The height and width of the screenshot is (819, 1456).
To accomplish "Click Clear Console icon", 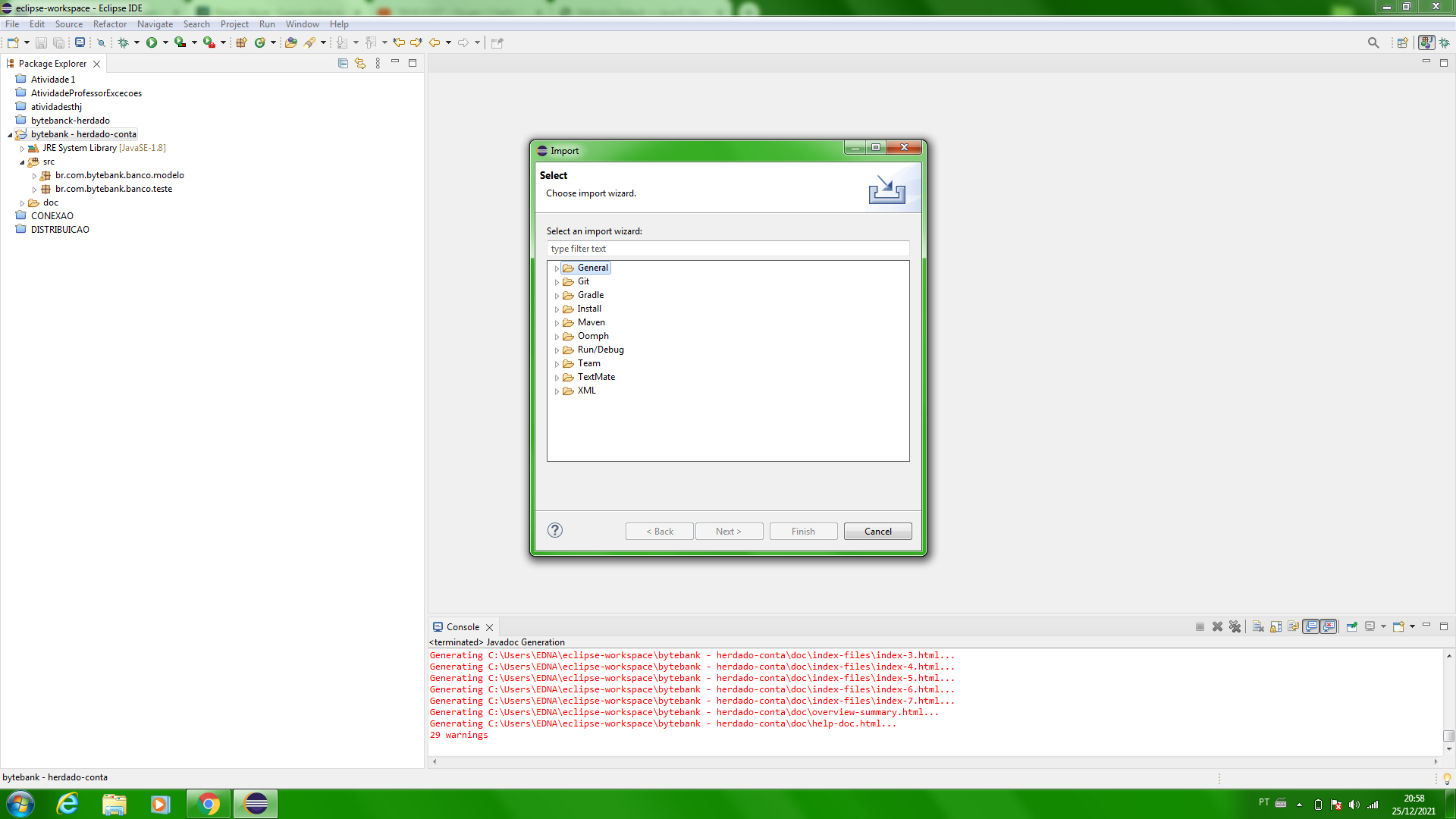I will (1258, 626).
